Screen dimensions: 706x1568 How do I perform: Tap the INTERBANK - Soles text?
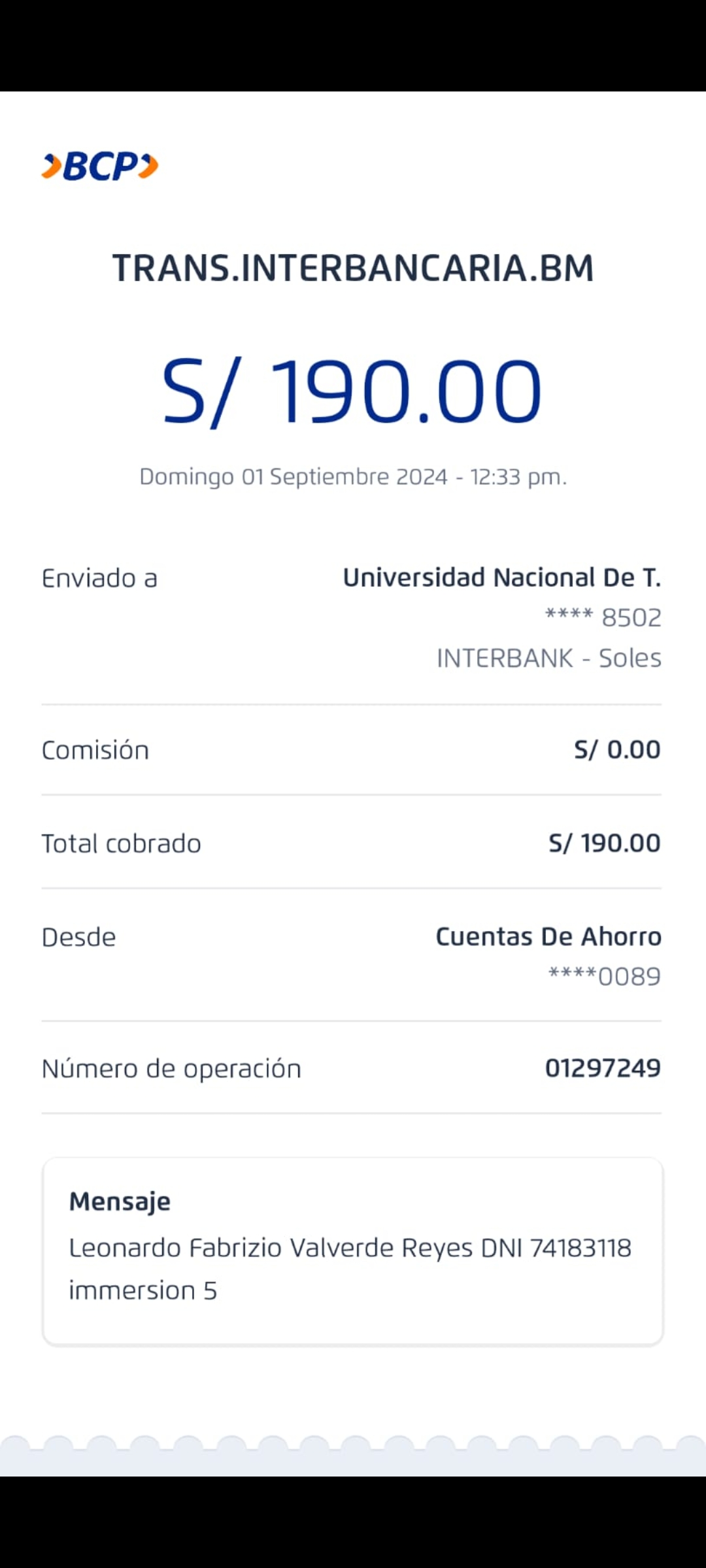pos(548,658)
